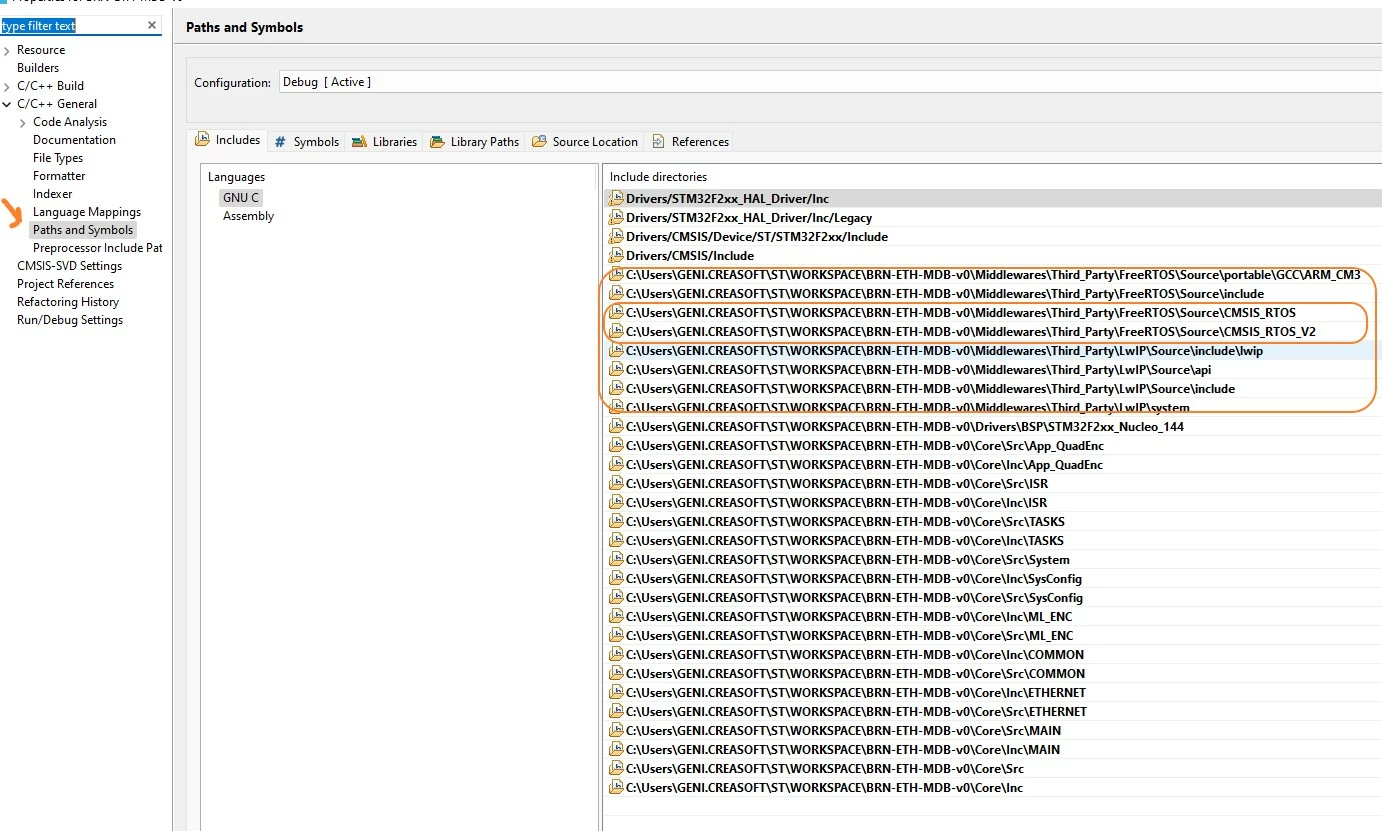Click the Library Paths tab icon
This screenshot has width=1382, height=831.
click(x=437, y=142)
